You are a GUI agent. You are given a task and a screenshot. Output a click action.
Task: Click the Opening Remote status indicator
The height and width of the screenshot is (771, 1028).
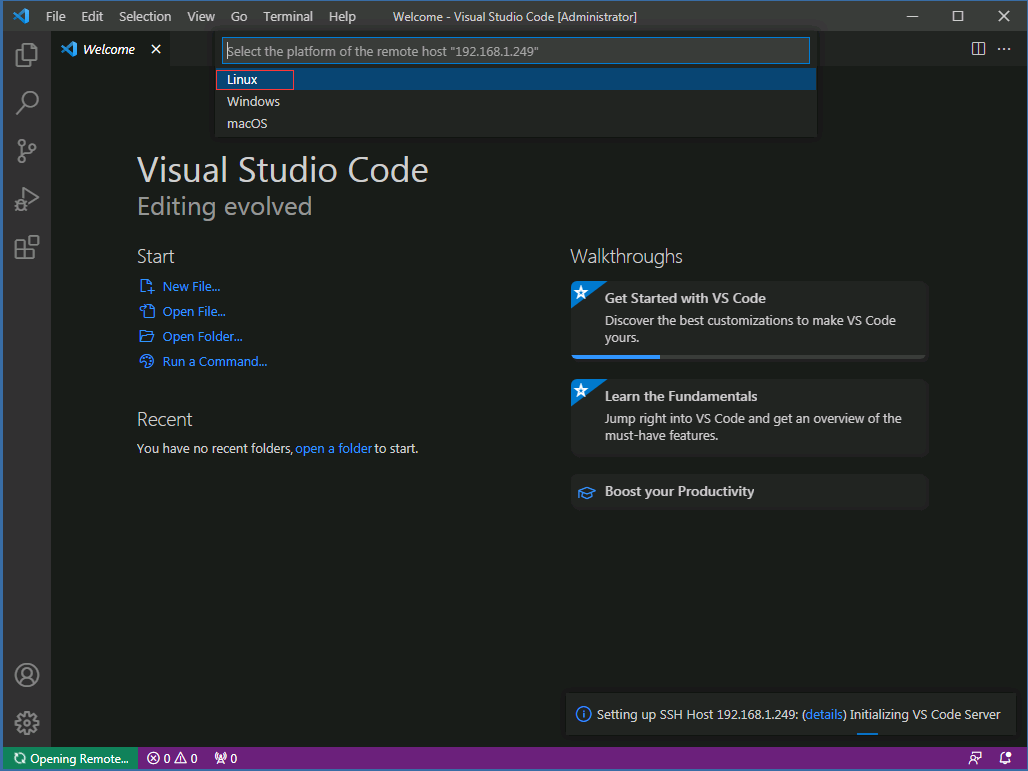pyautogui.click(x=72, y=759)
